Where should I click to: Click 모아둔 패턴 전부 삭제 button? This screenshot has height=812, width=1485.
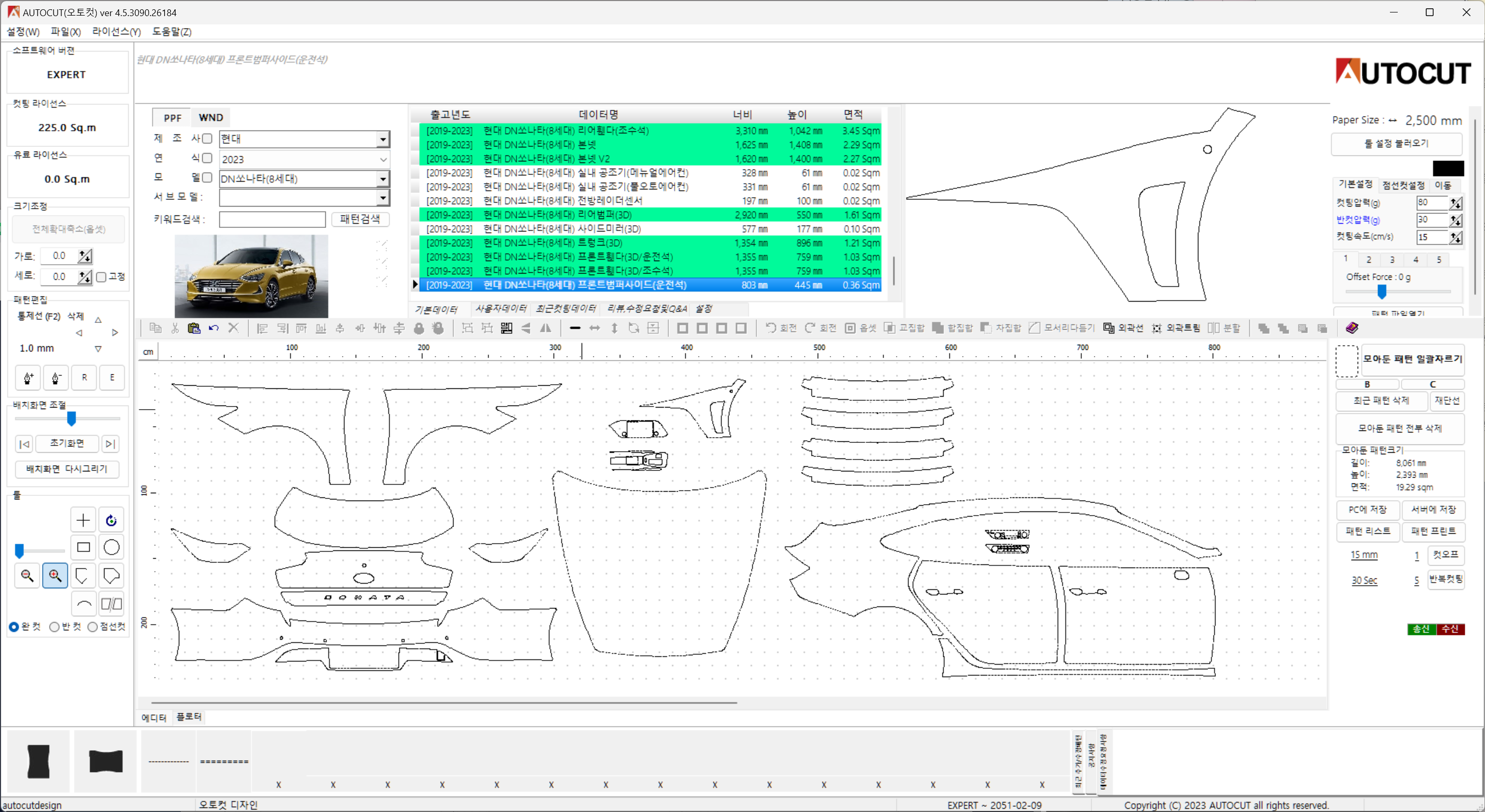coord(1400,428)
